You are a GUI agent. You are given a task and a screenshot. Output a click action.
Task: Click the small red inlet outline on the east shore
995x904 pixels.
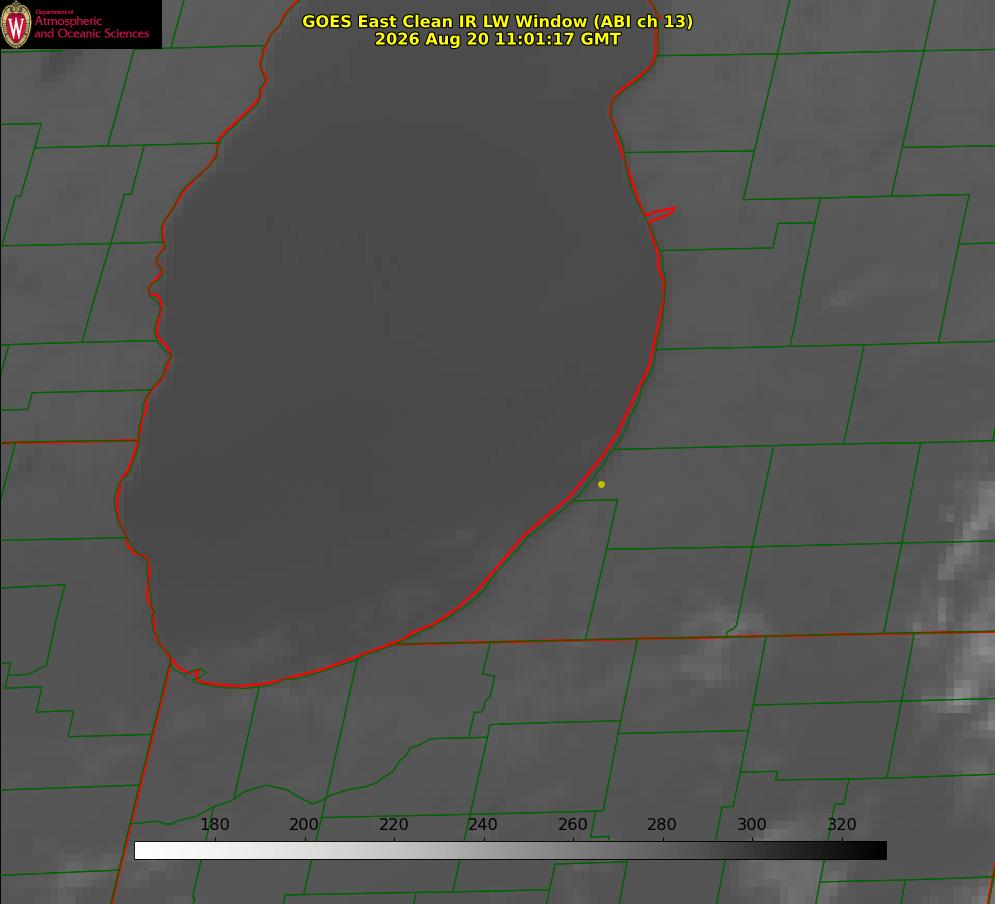(660, 214)
